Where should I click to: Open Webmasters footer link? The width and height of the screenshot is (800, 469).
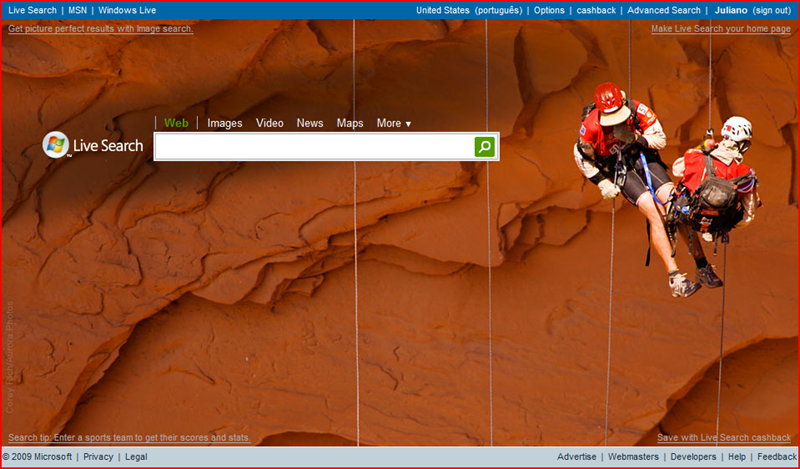pos(633,457)
